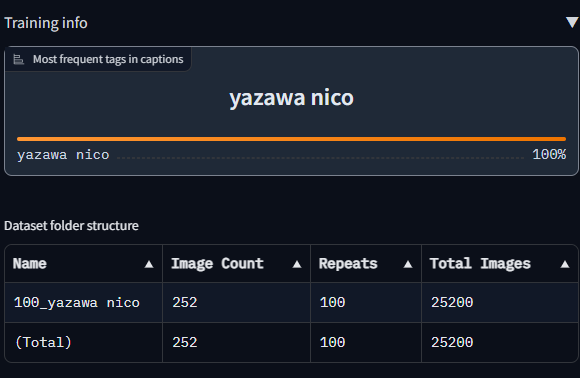Select the 100_yazawa nico folder cell
The image size is (580, 378).
point(84,303)
